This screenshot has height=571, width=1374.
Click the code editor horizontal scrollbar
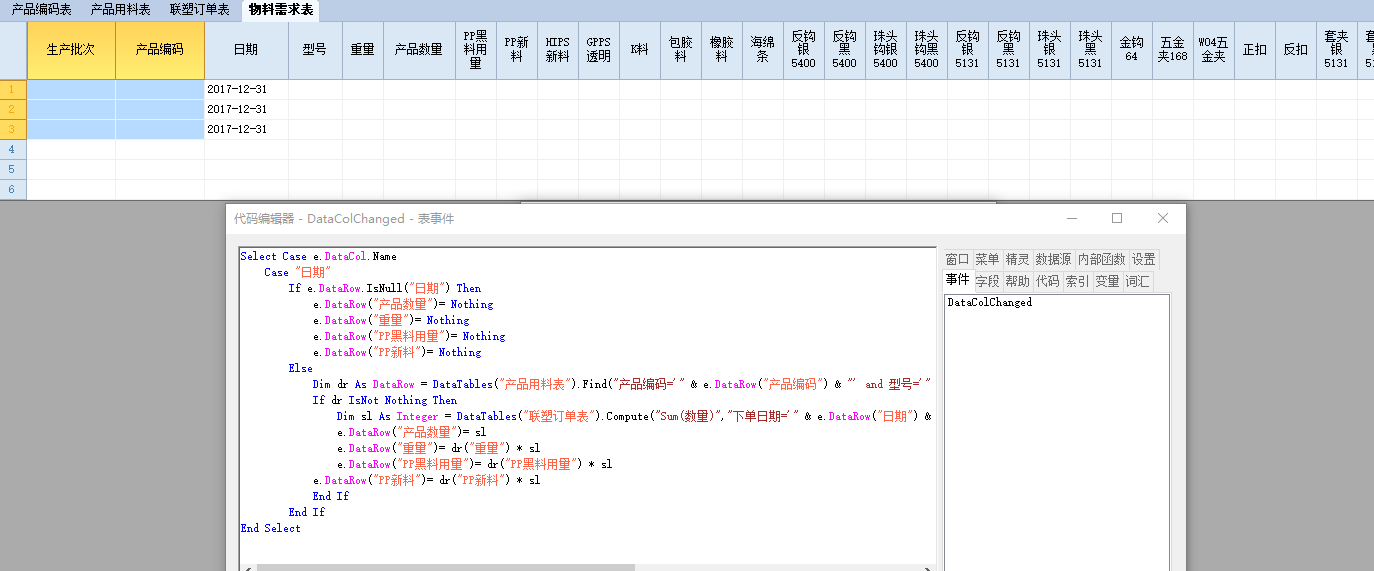(445, 567)
